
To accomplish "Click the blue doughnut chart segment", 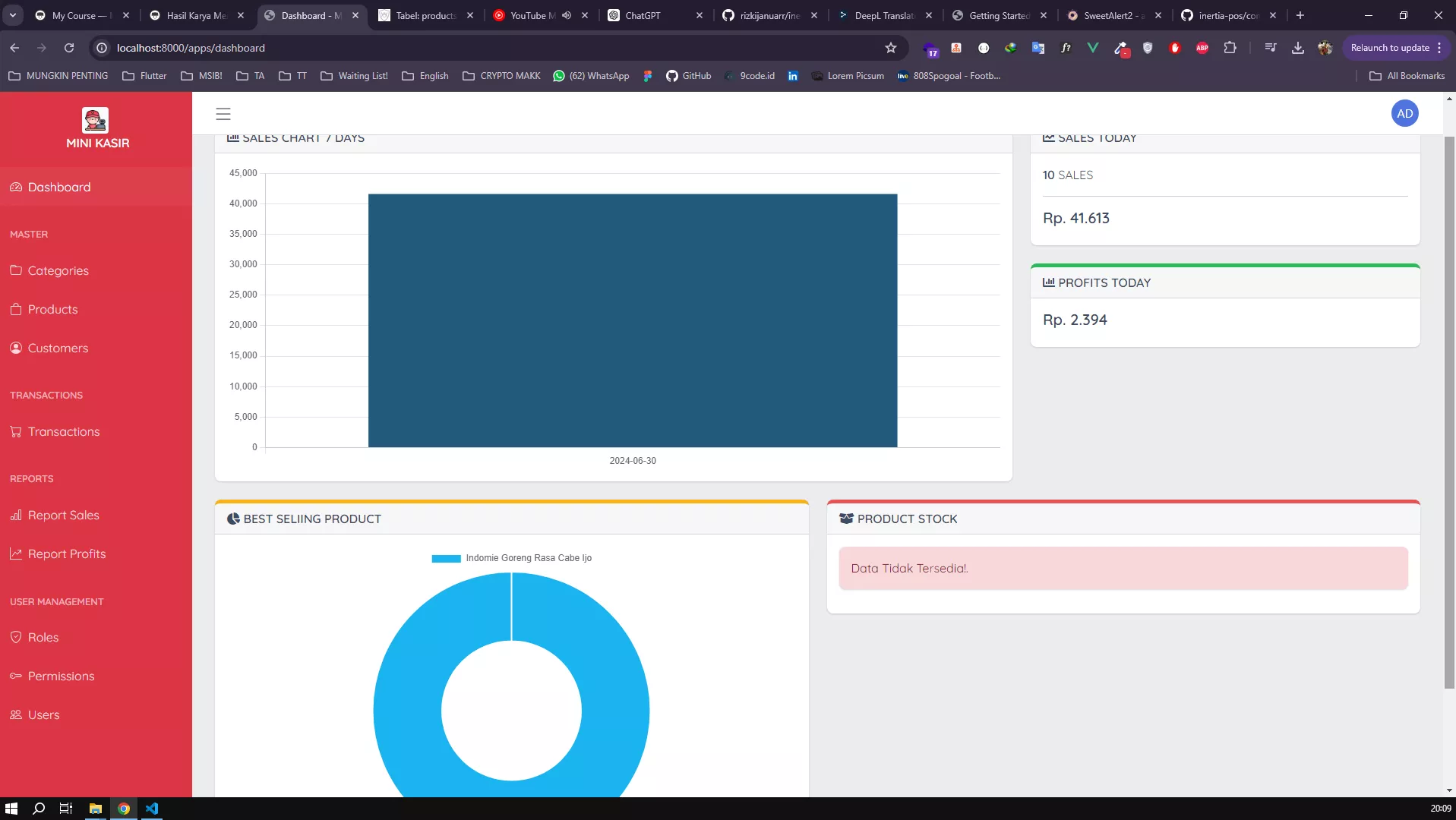I will tap(406, 711).
